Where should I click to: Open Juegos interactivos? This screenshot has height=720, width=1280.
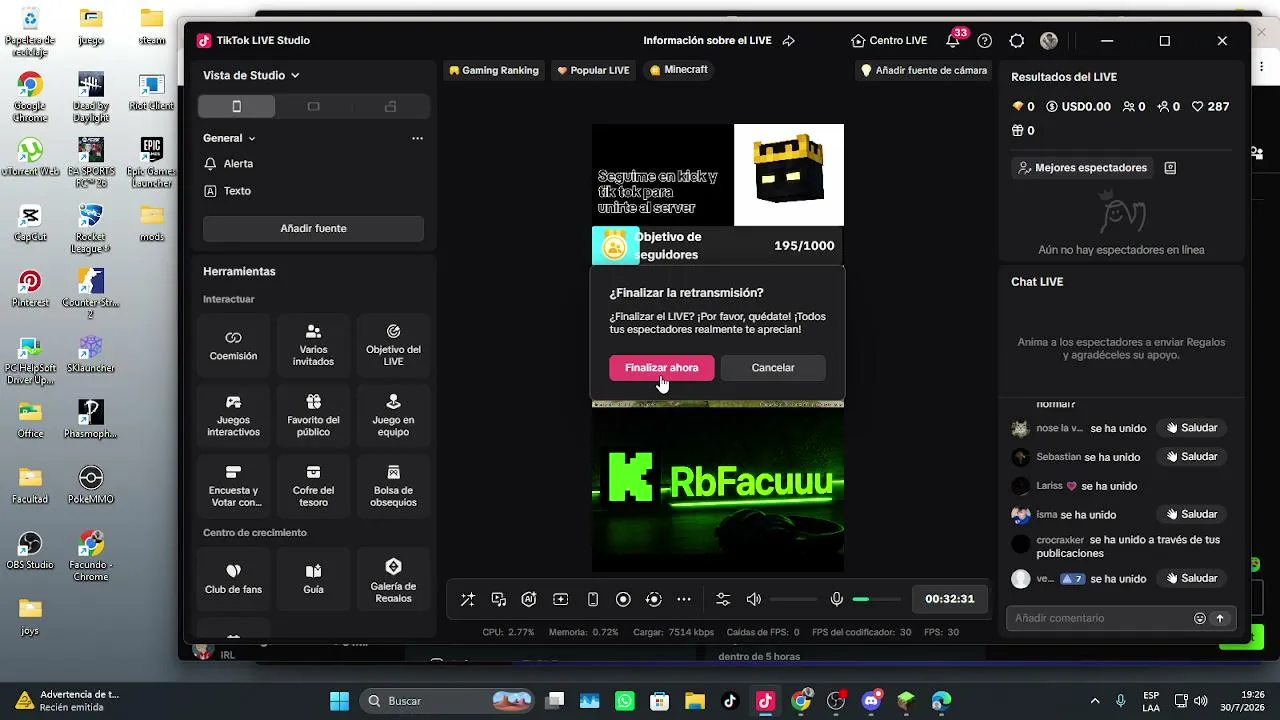[233, 416]
